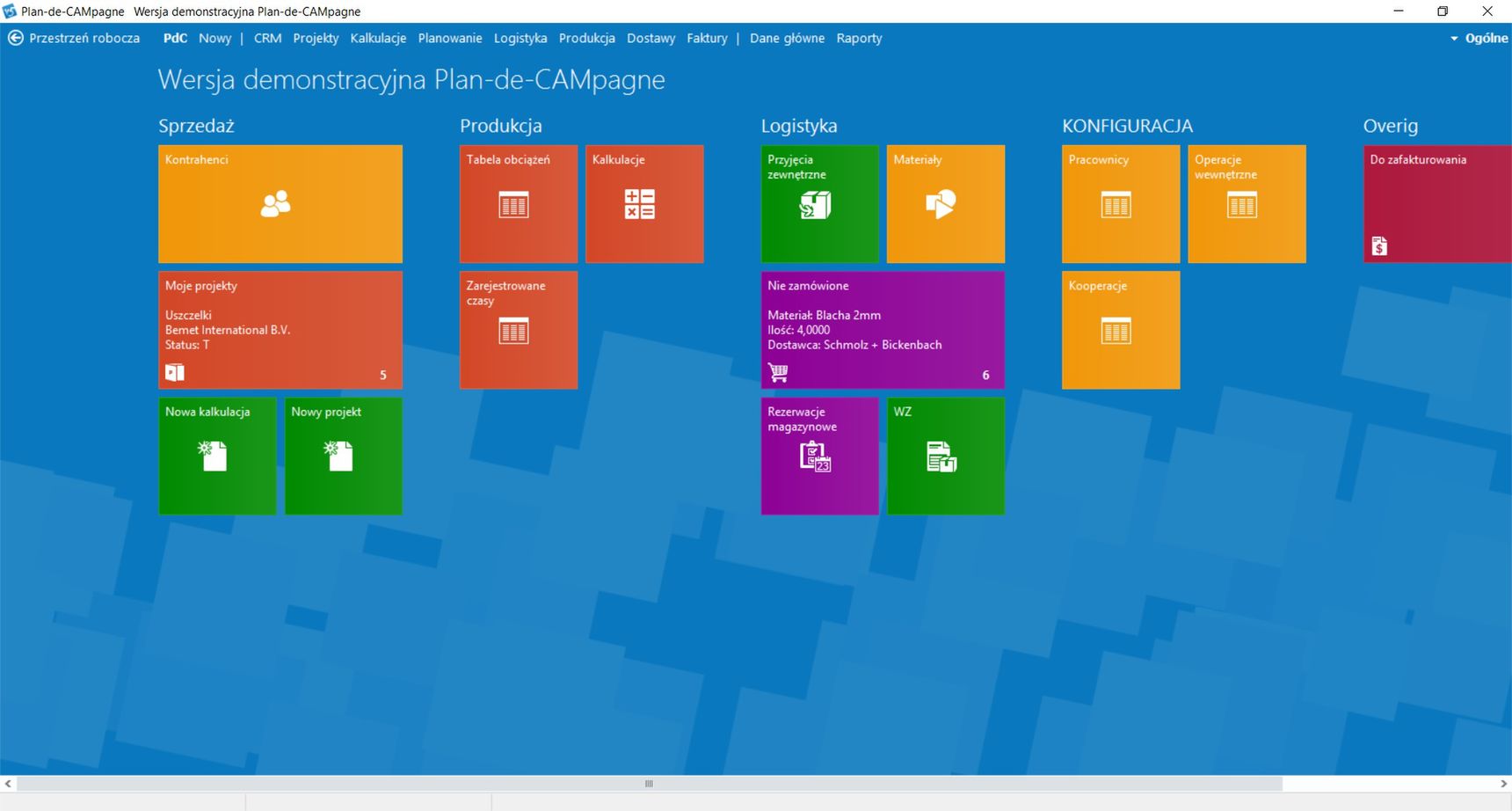Click the back arrow beside Przestrzeń robocza
Image resolution: width=1512 pixels, height=811 pixels.
pos(16,38)
